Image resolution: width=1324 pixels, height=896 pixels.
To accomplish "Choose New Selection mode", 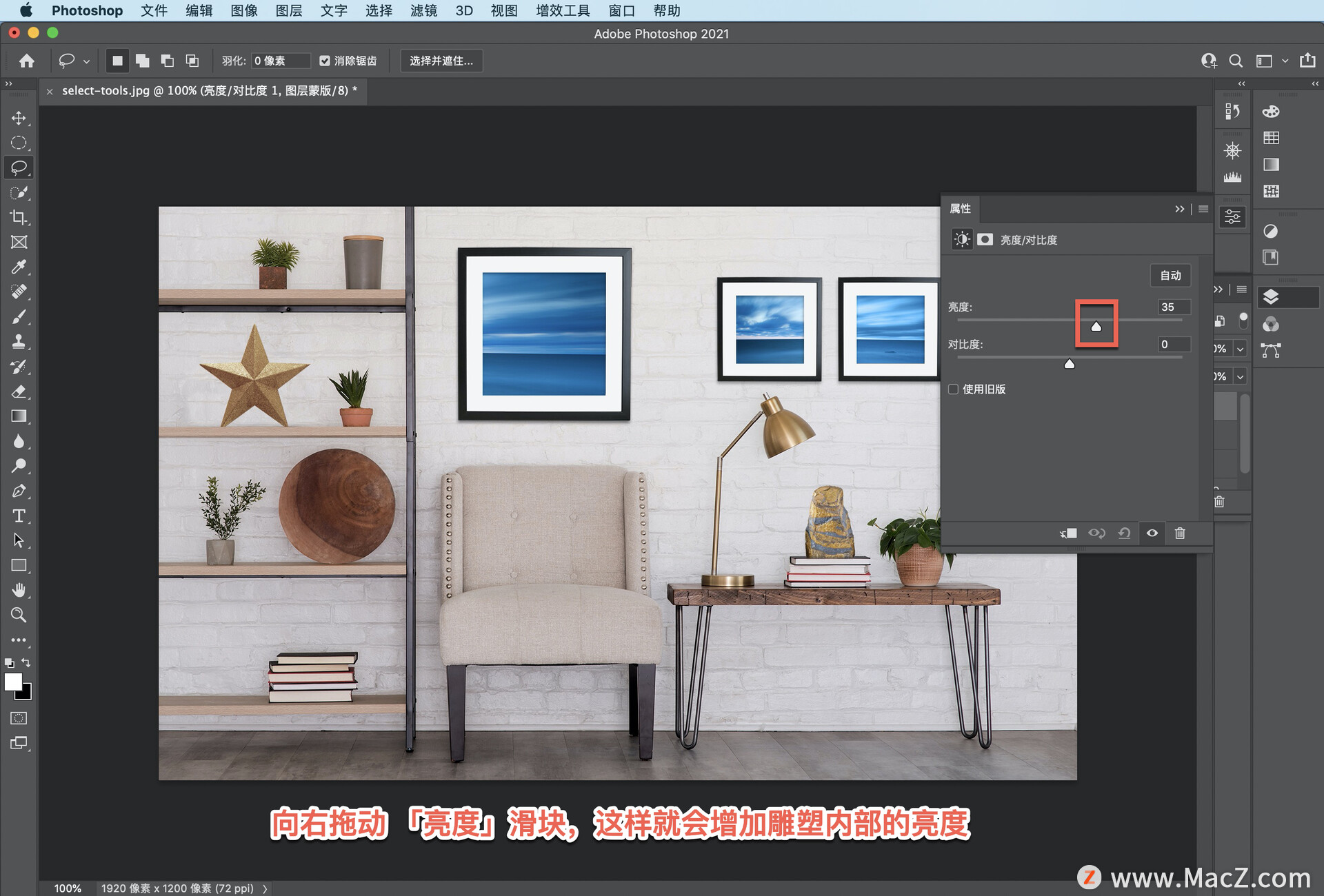I will 117,61.
